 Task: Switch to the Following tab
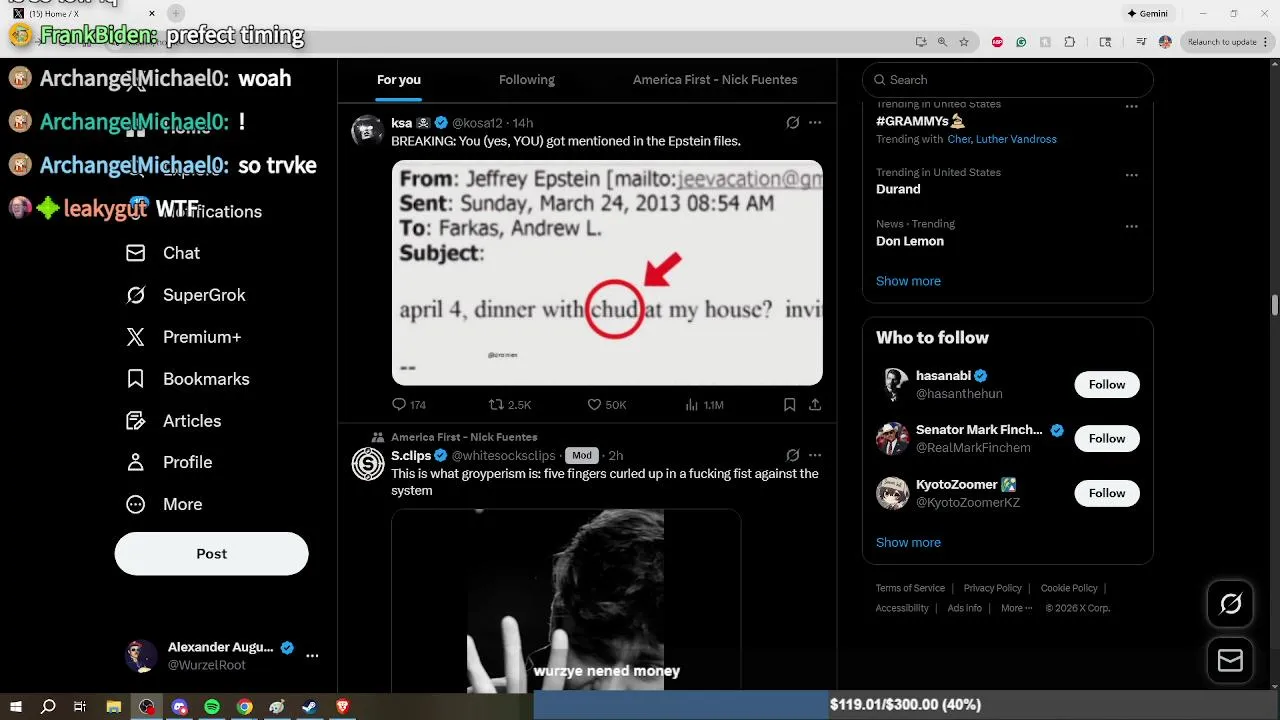(527, 80)
